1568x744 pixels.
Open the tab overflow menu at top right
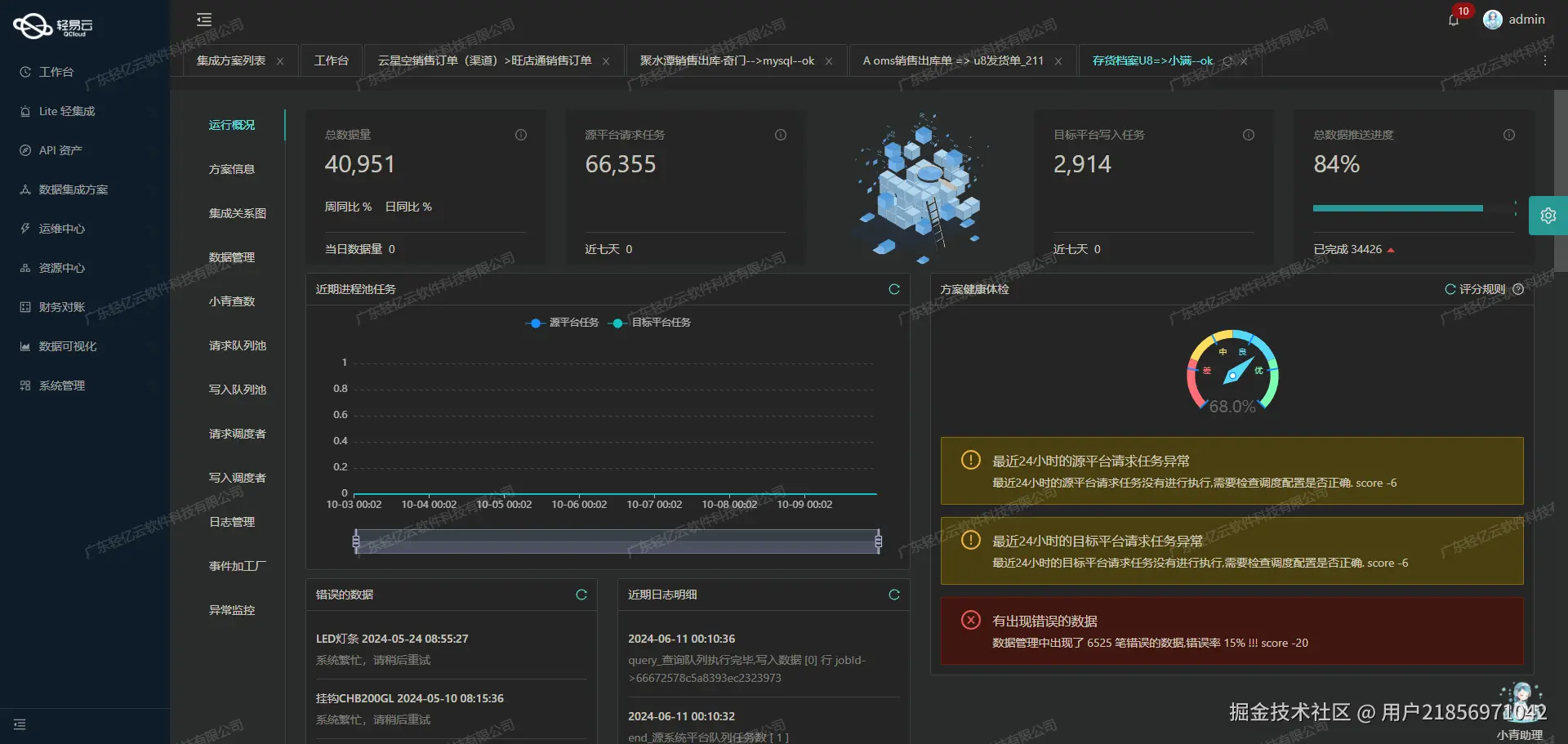(1544, 60)
